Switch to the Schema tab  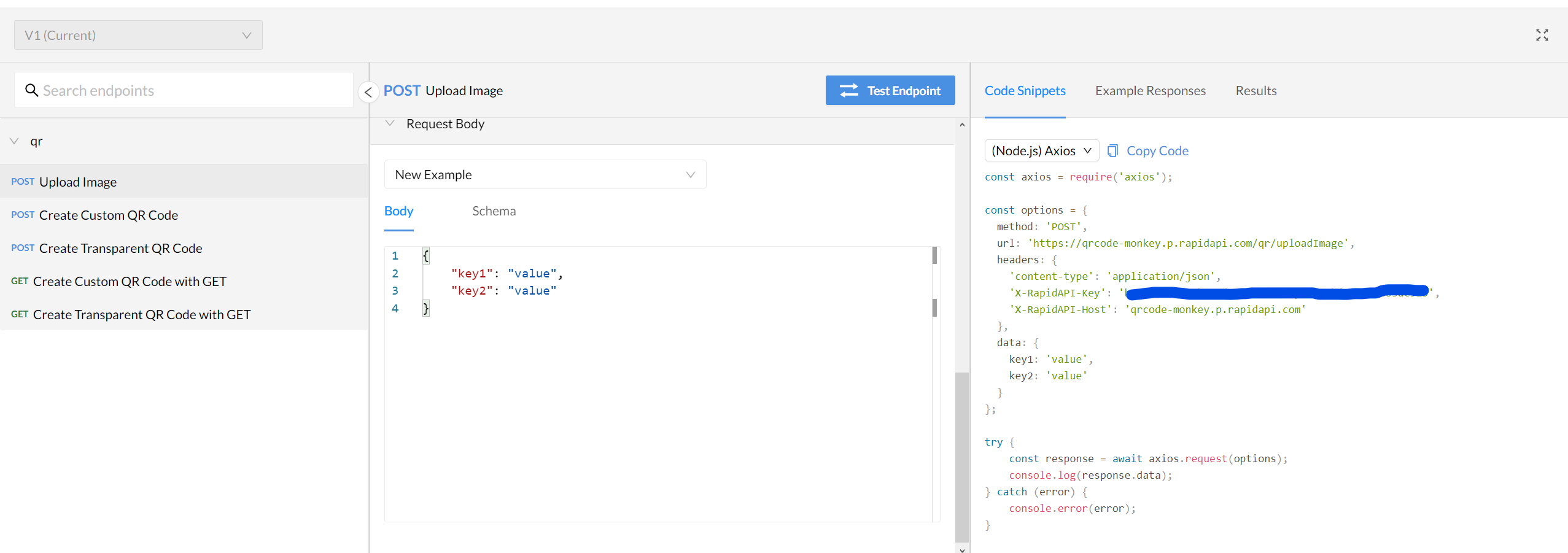494,211
